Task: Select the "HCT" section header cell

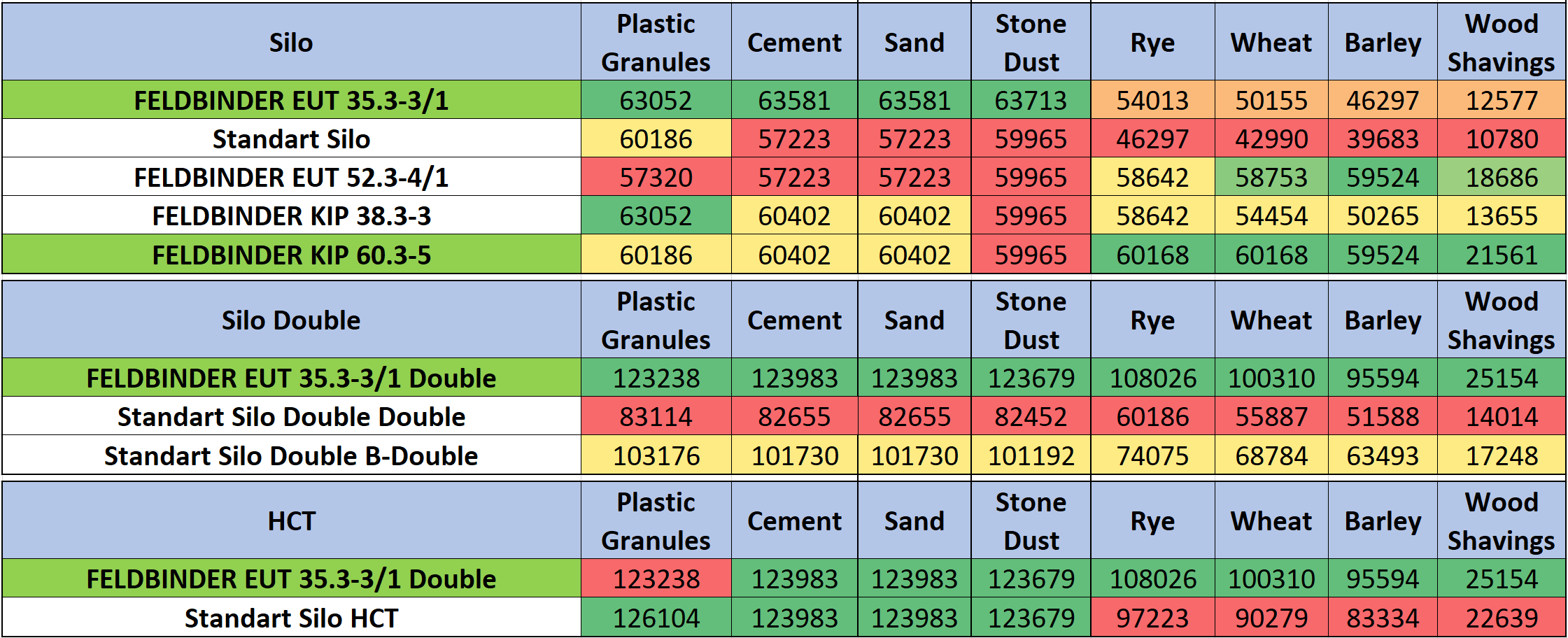Action: click(291, 521)
